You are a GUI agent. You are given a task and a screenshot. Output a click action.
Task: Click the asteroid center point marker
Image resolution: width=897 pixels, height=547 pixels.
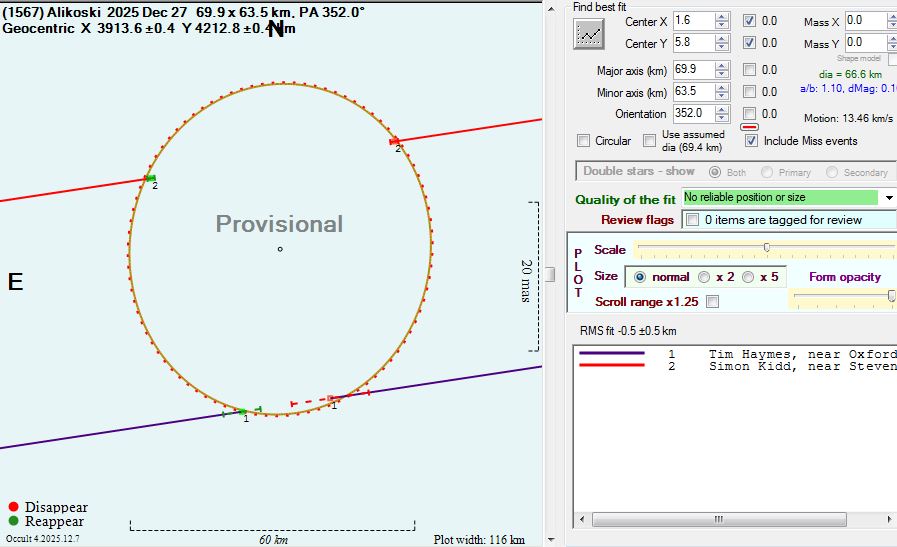[x=280, y=249]
